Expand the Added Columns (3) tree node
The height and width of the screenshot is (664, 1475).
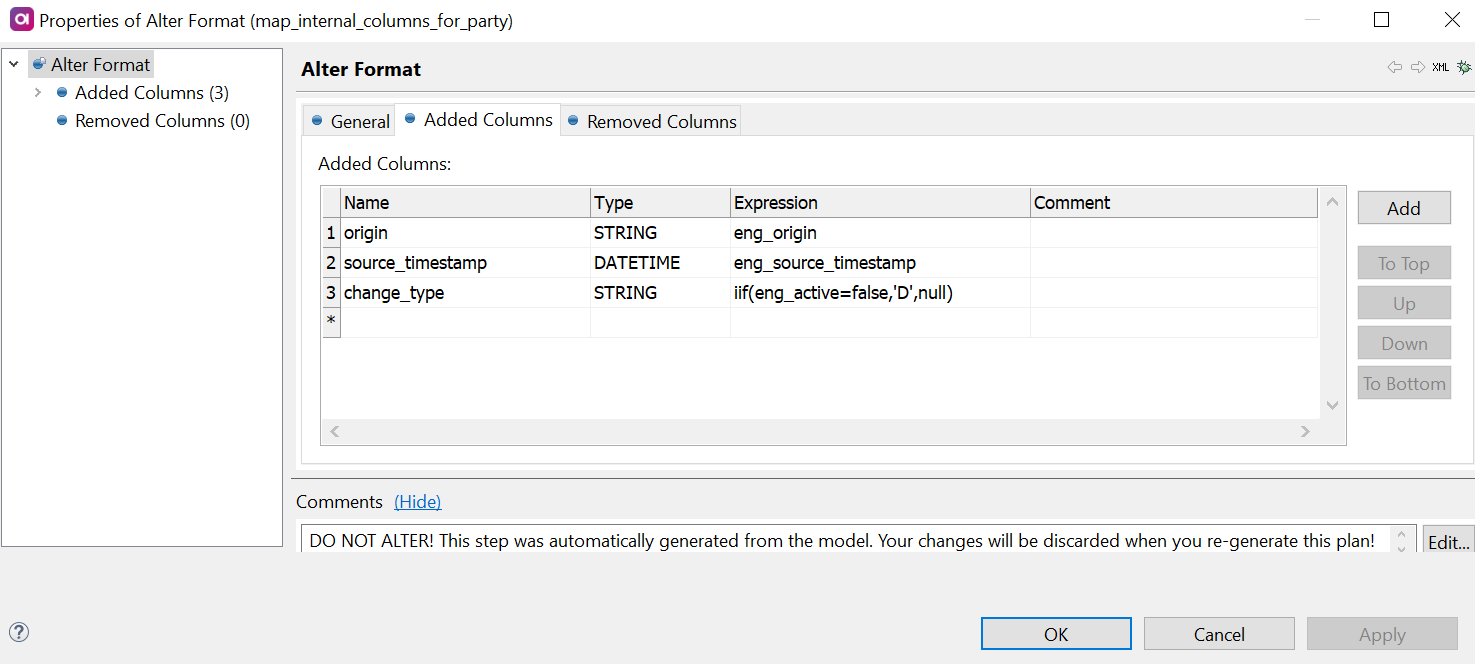coord(38,93)
